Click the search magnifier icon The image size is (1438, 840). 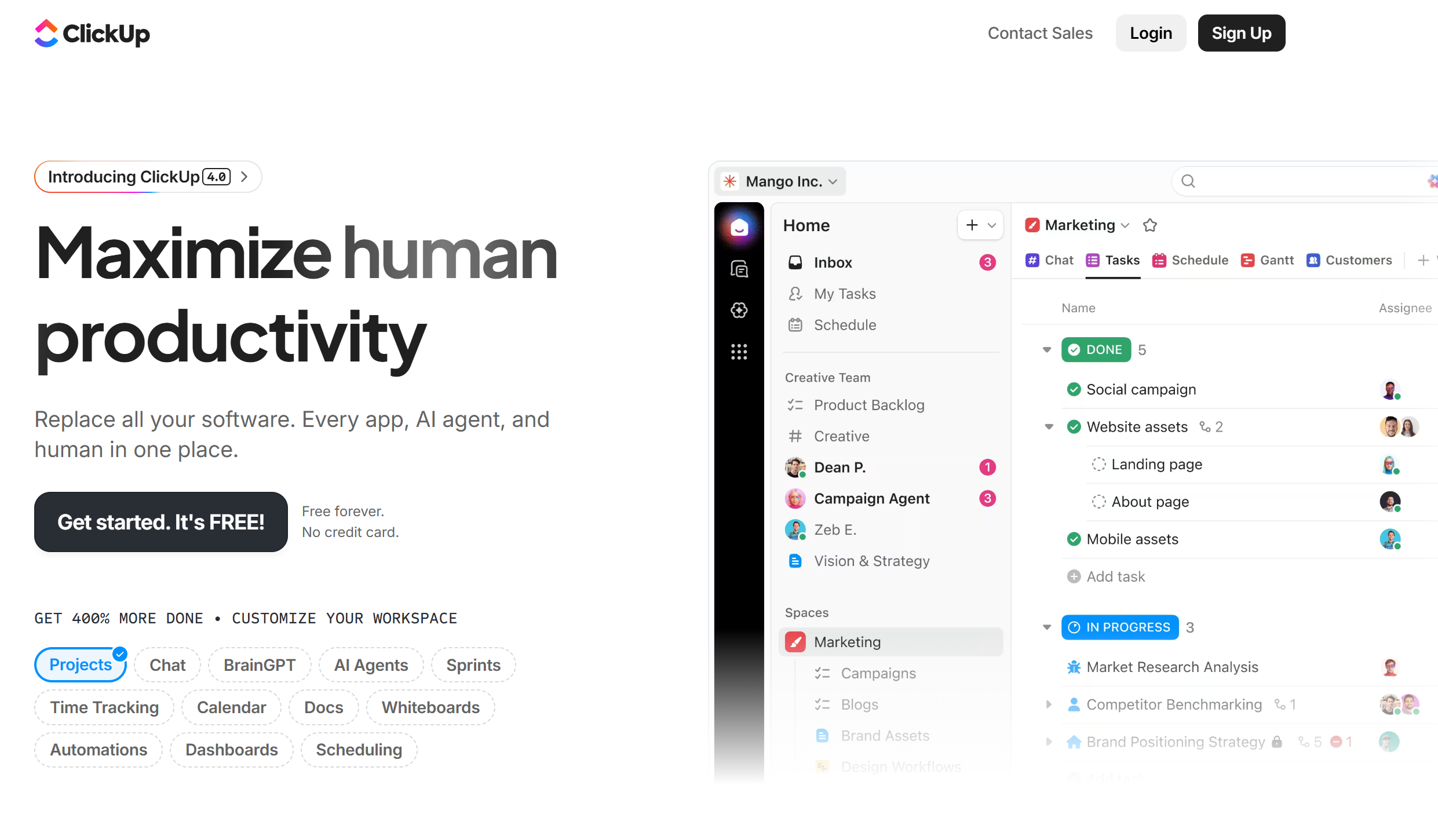pyautogui.click(x=1188, y=181)
